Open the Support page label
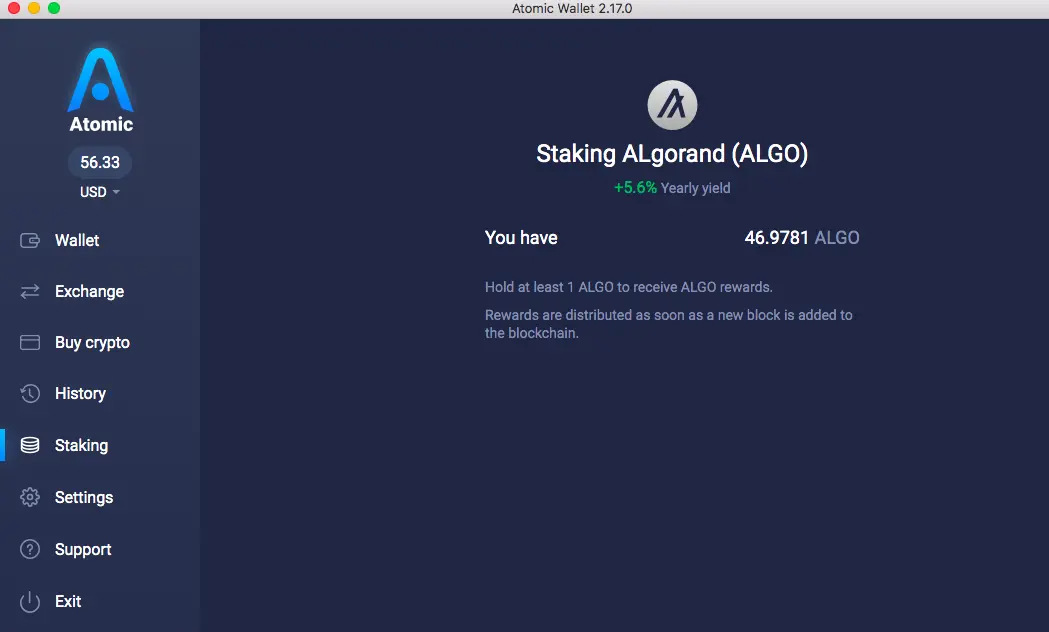The height and width of the screenshot is (632, 1049). 83,550
